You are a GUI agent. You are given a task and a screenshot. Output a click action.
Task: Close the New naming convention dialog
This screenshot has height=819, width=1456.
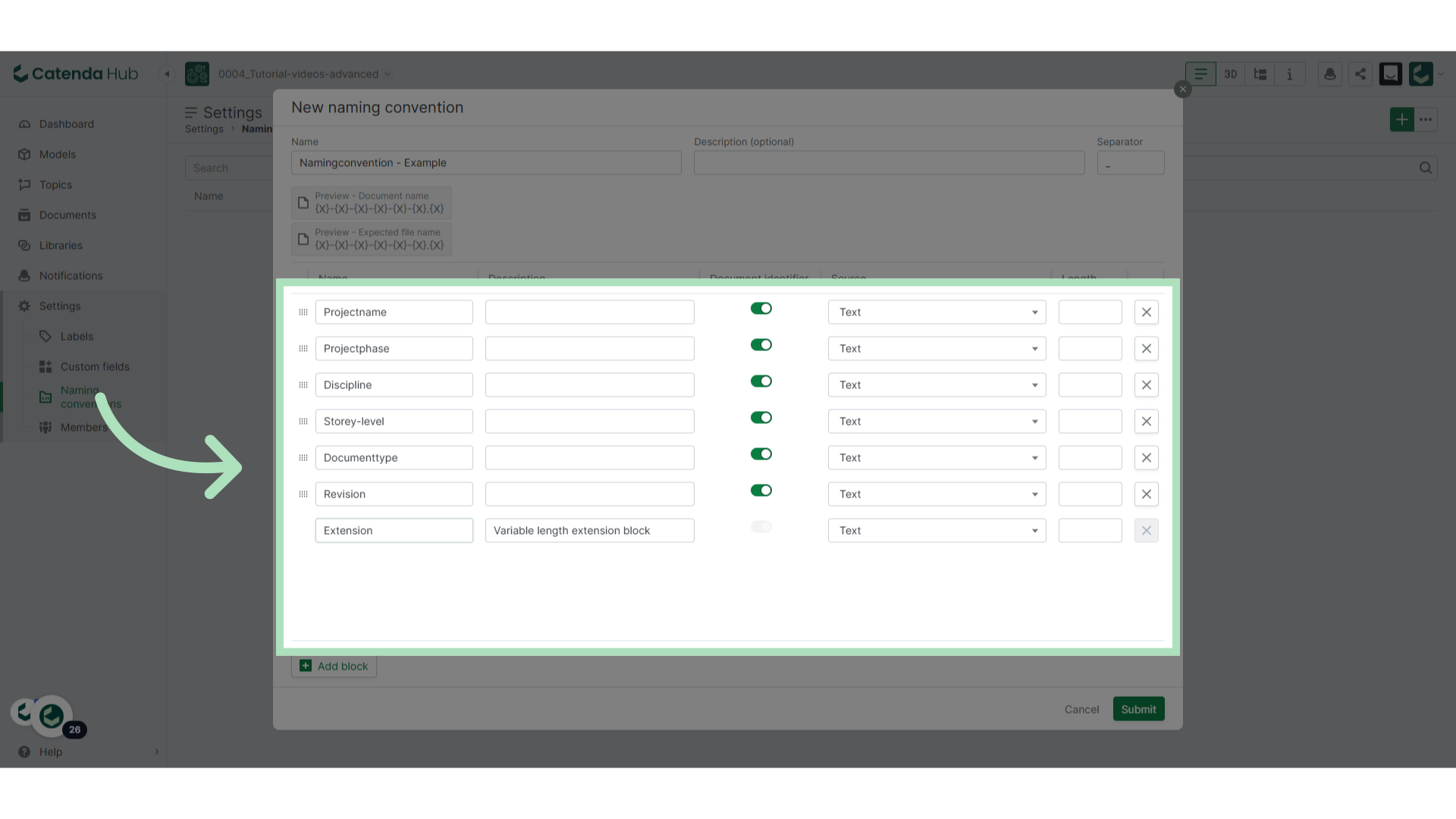click(1182, 89)
